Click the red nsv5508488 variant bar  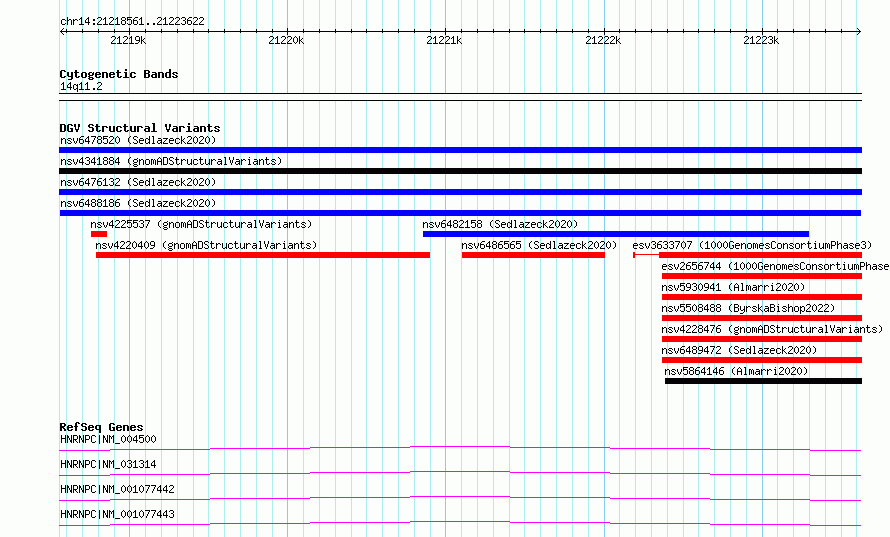(762, 318)
